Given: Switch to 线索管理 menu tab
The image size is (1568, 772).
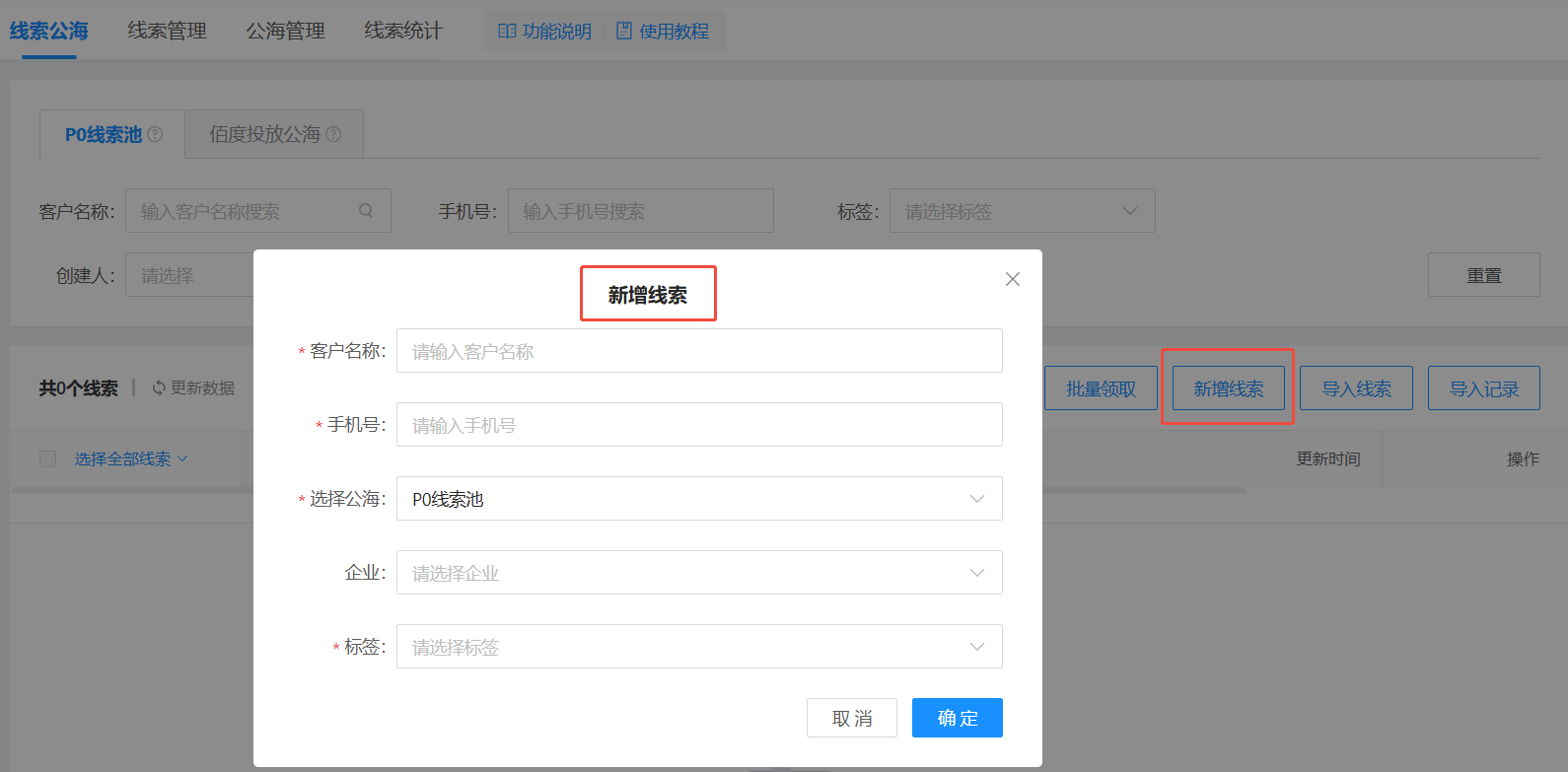Looking at the screenshot, I should [167, 32].
